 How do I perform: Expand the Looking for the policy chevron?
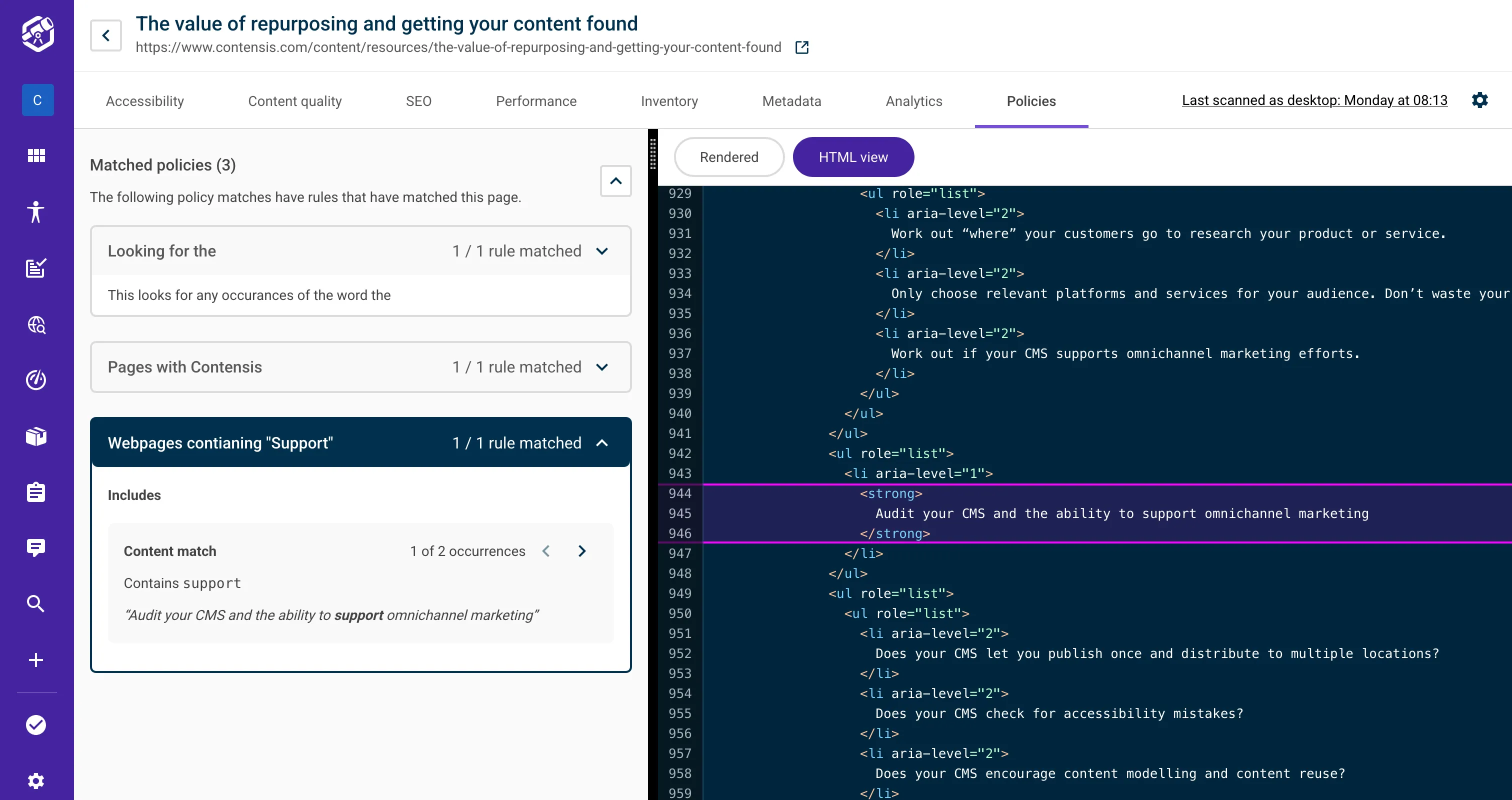pos(602,251)
